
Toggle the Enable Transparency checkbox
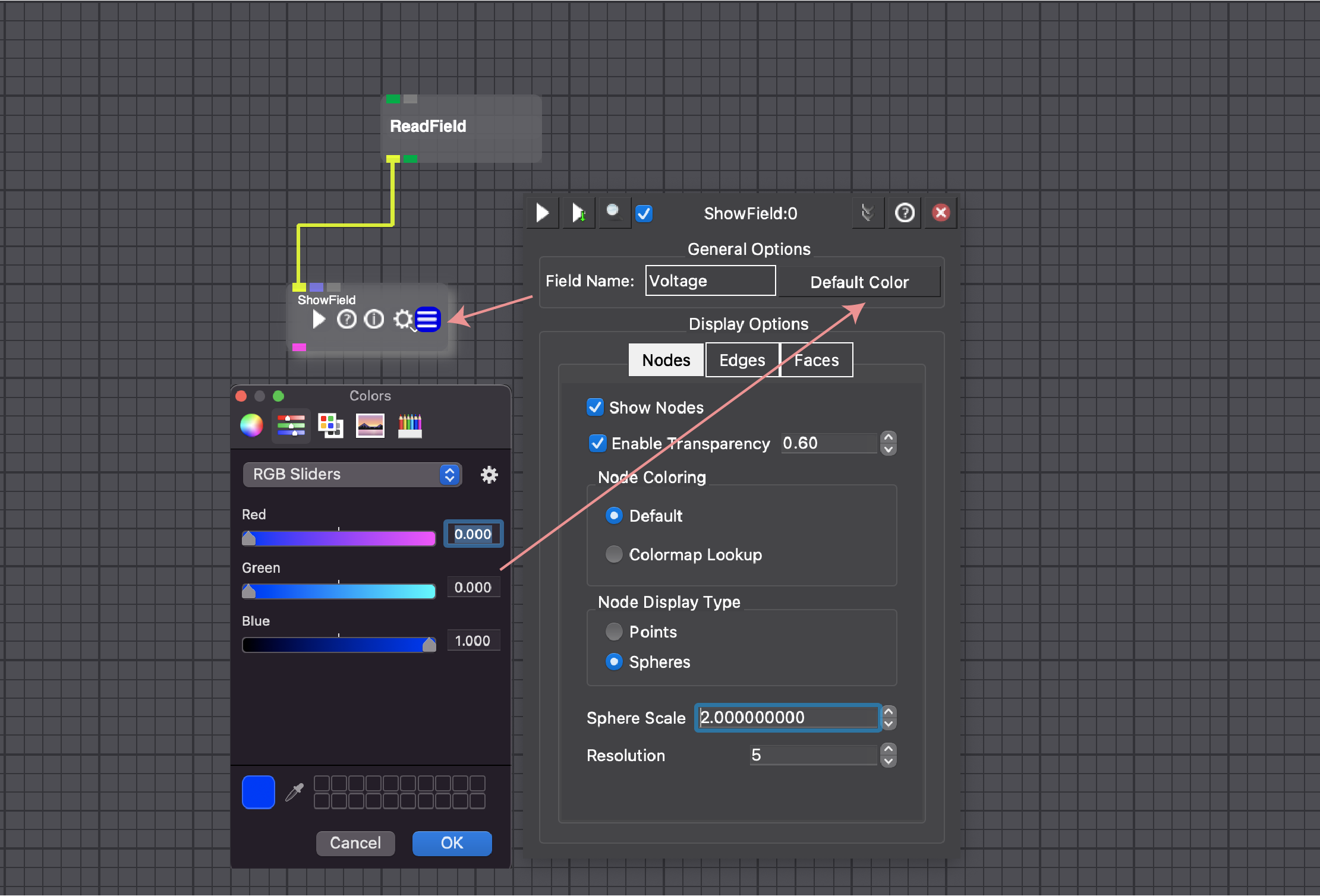(x=597, y=443)
